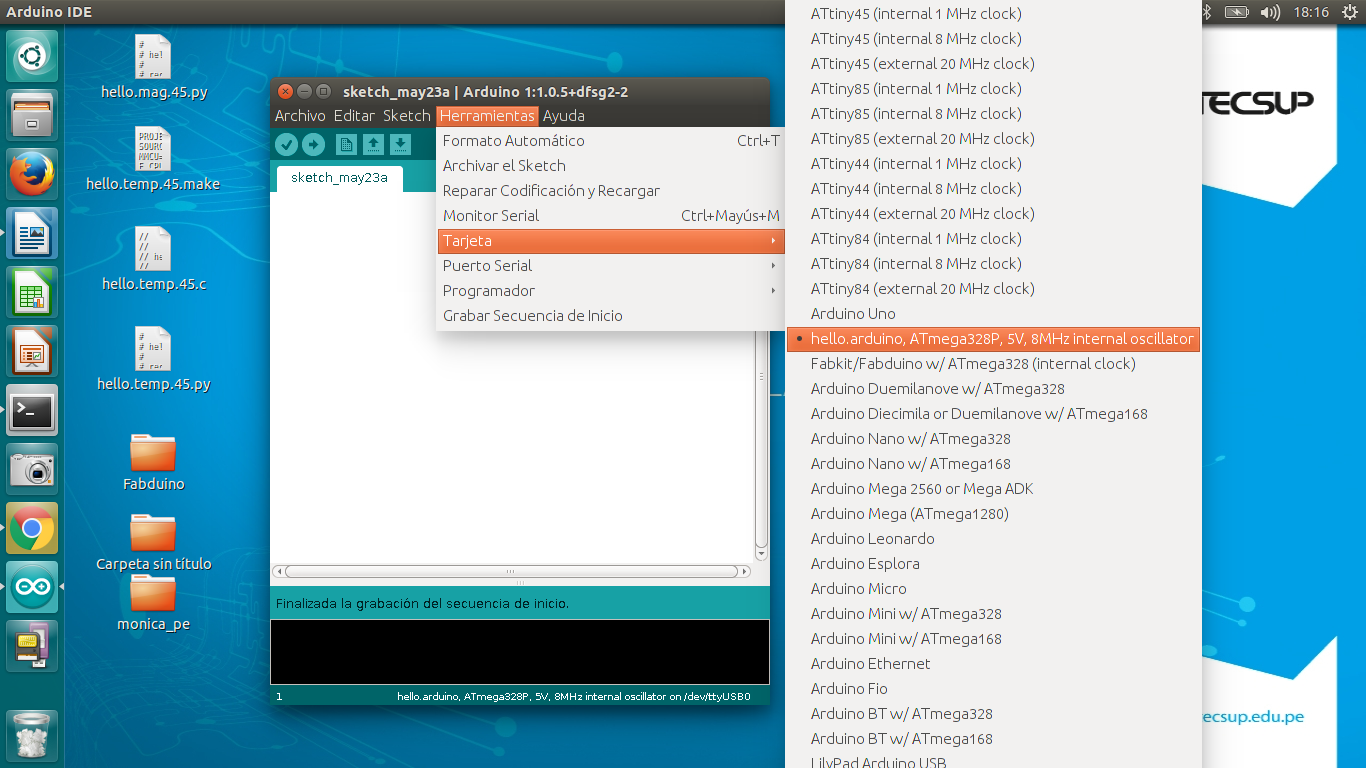Launch Google Chrome from the dock
Viewport: 1366px width, 768px height.
[32, 528]
